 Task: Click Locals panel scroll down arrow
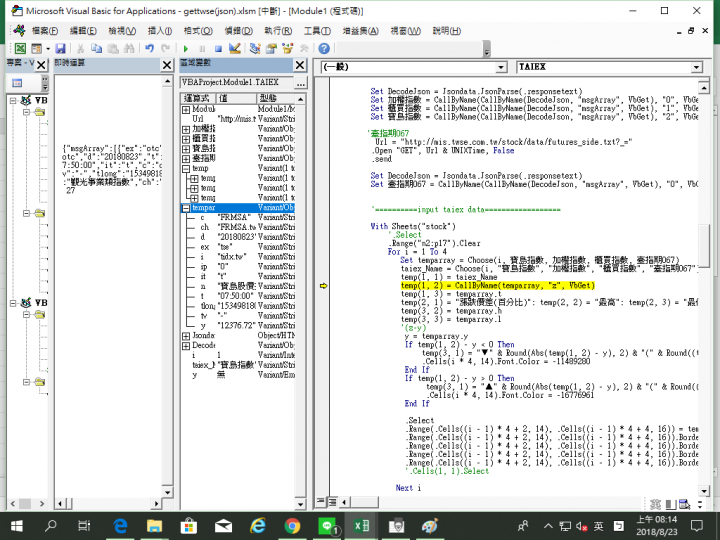[301, 505]
